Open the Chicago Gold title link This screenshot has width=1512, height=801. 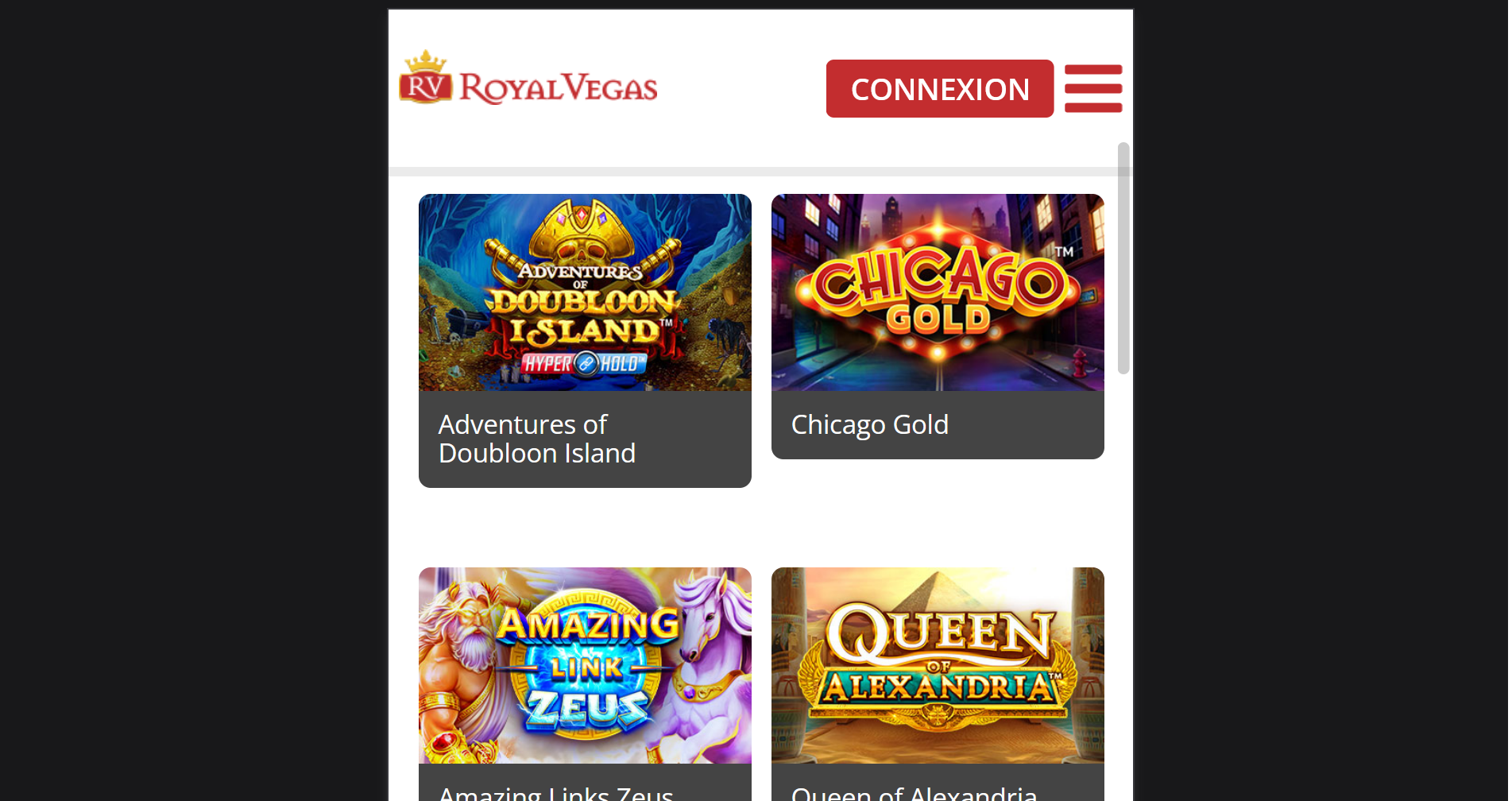click(870, 424)
